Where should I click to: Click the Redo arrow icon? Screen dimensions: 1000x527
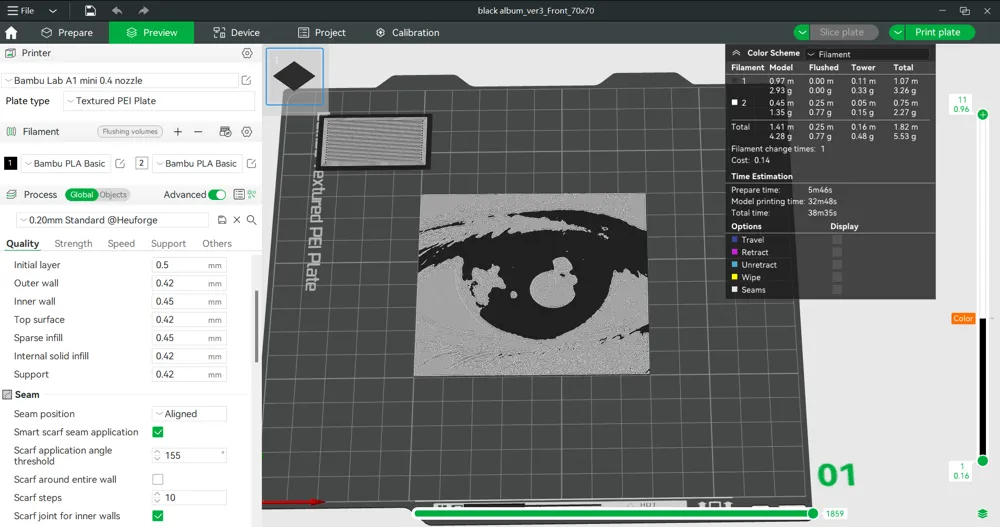(143, 10)
